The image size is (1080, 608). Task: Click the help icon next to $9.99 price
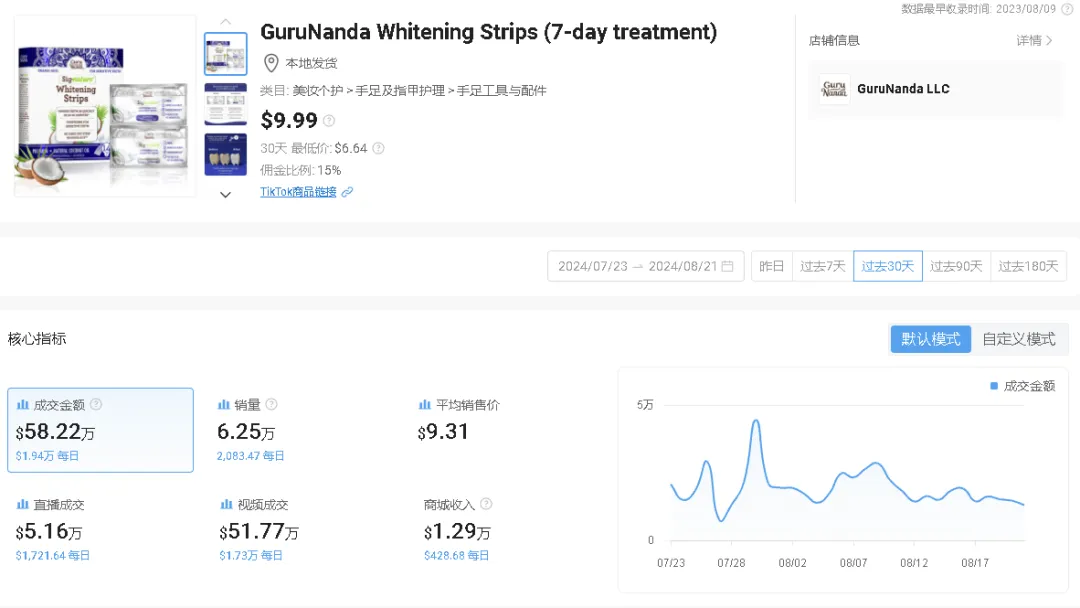(x=329, y=121)
